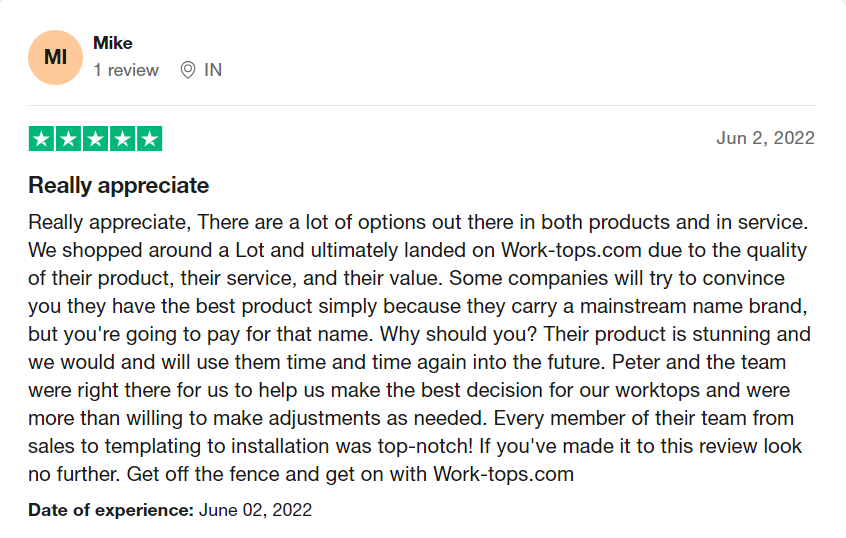The image size is (846, 538).
Task: Click the review date Jun 2, 2022
Action: (x=765, y=138)
